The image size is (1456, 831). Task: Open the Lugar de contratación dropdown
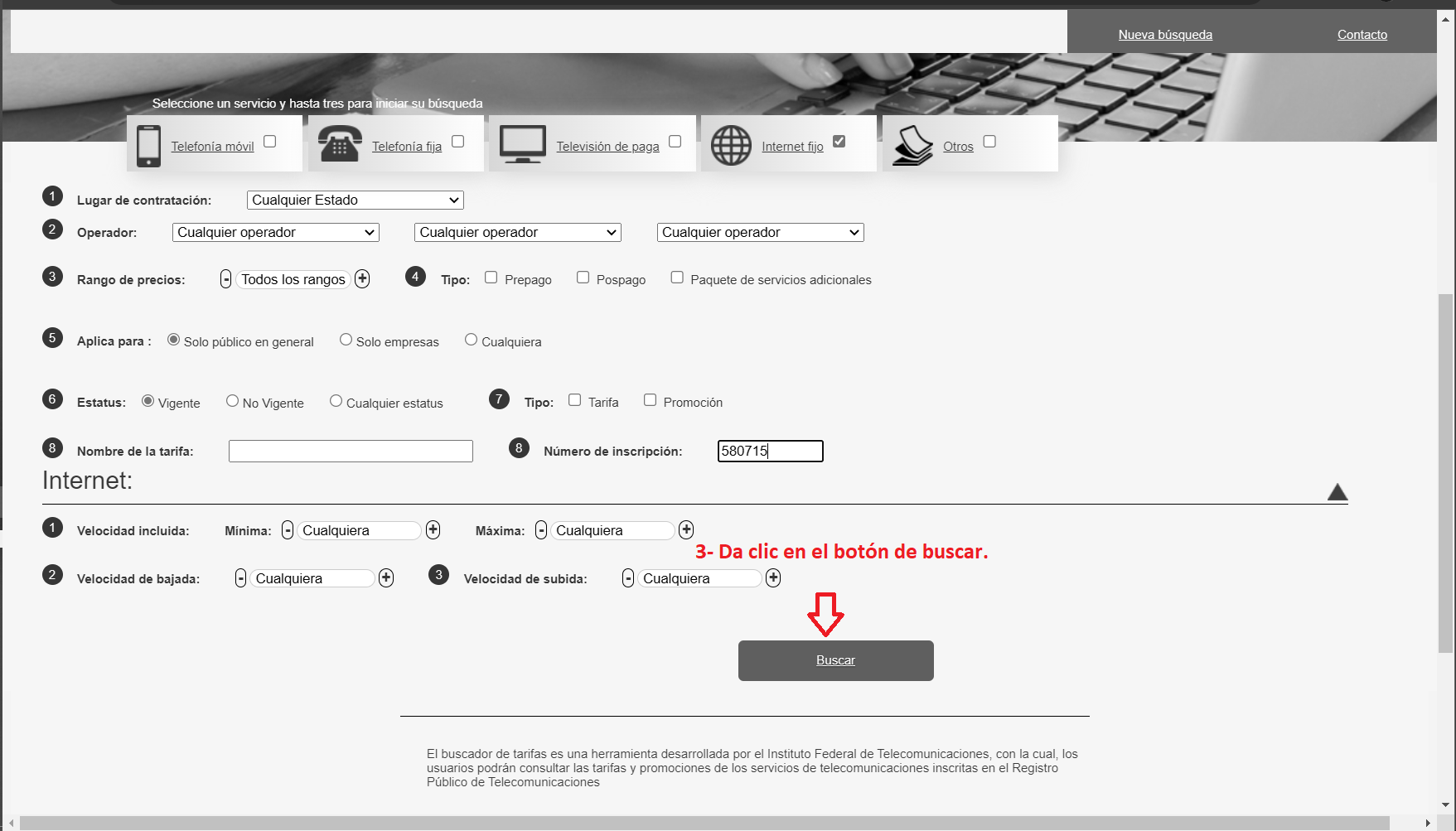pyautogui.click(x=355, y=200)
